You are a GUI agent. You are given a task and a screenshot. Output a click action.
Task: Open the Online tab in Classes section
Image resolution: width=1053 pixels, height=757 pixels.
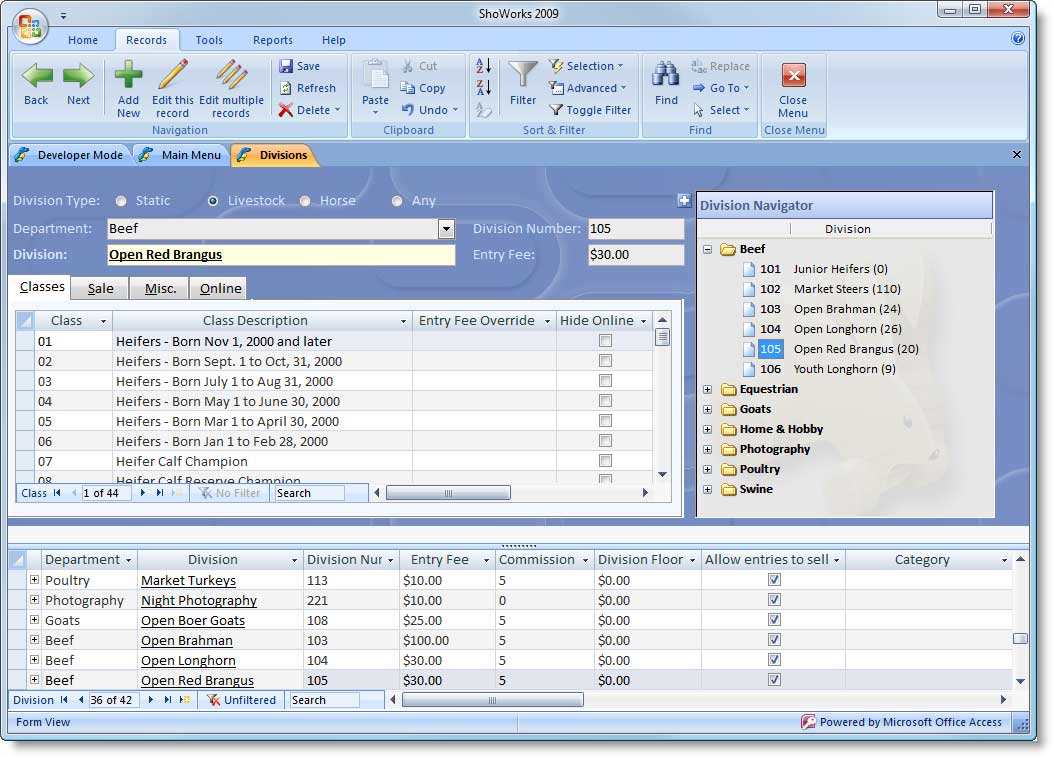pos(219,288)
